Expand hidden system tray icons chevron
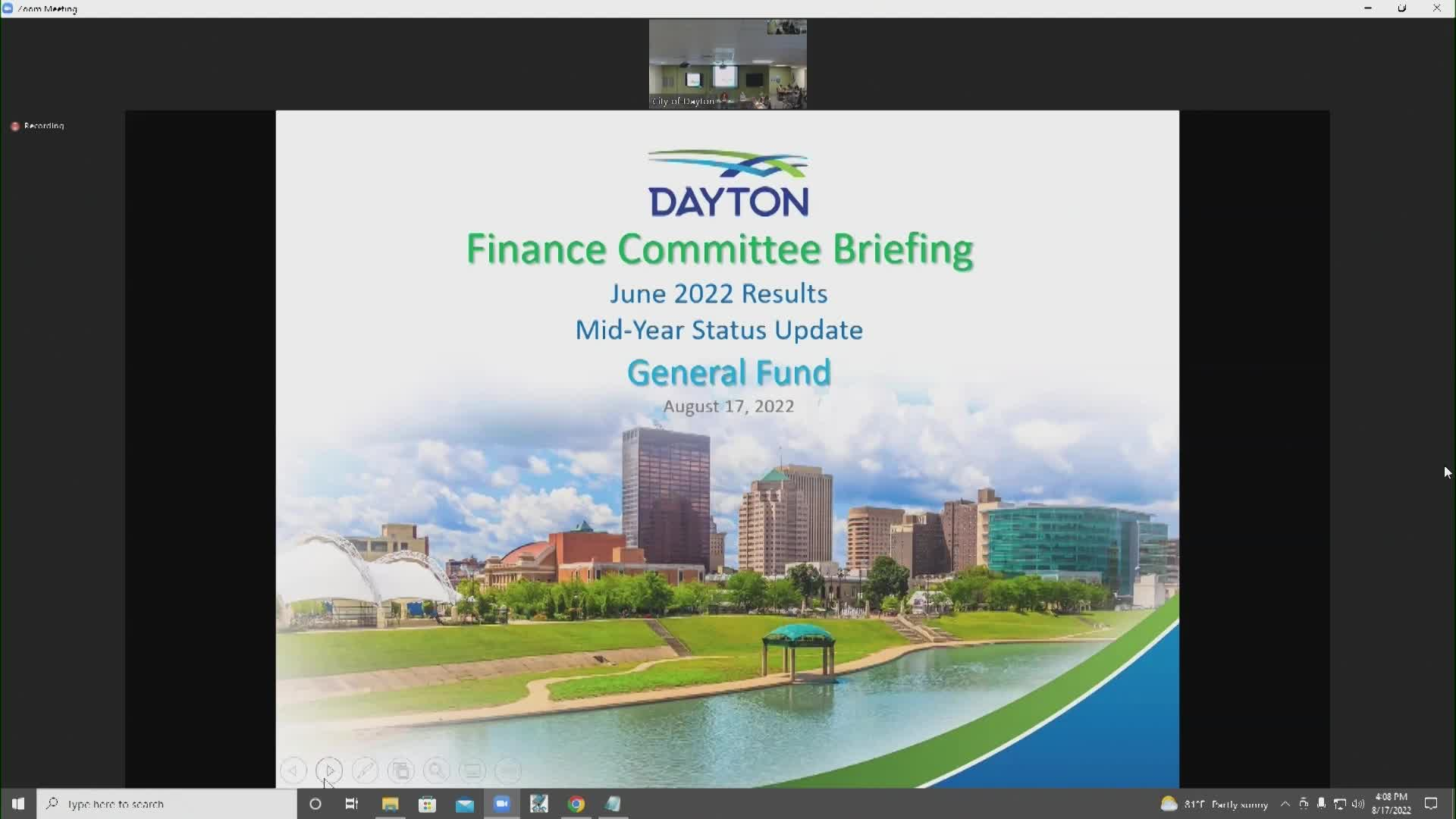The image size is (1456, 819). (x=1285, y=804)
